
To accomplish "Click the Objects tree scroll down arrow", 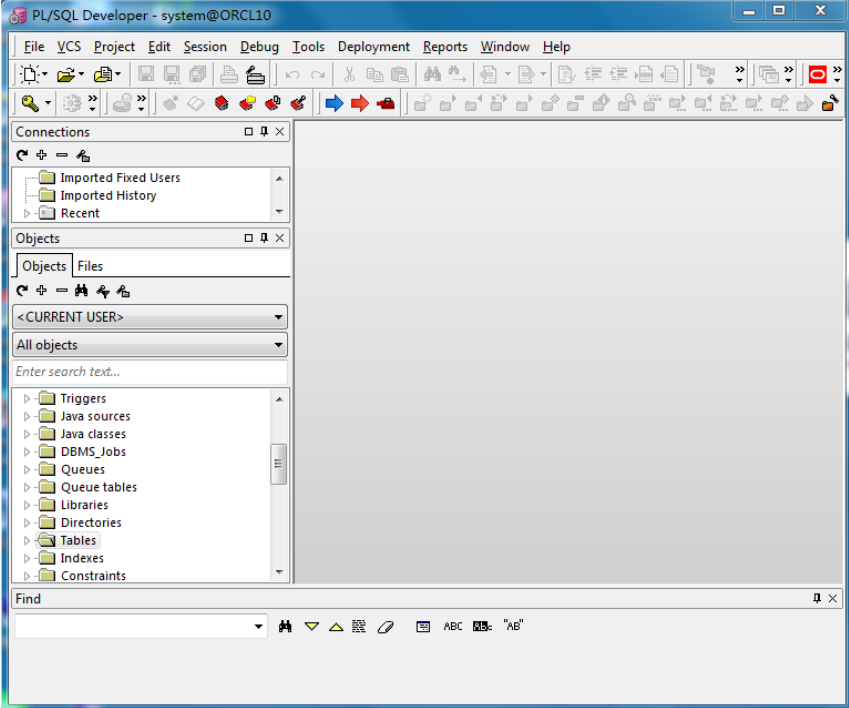I will (279, 572).
